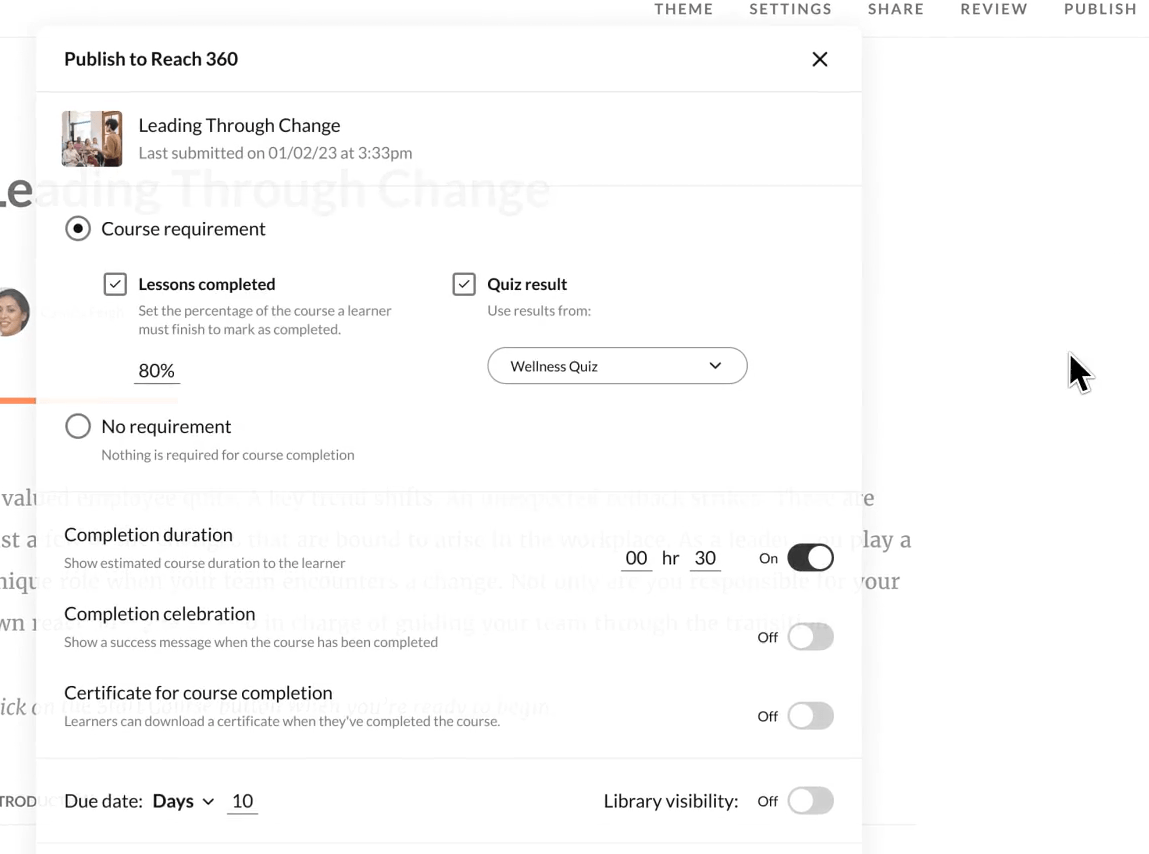Click the completion duration hours field
This screenshot has height=854, width=1149.
click(636, 558)
